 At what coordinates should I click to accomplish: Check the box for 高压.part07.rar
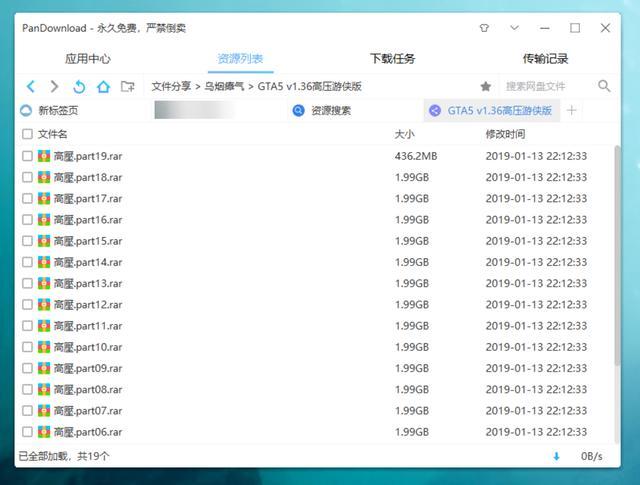point(27,411)
